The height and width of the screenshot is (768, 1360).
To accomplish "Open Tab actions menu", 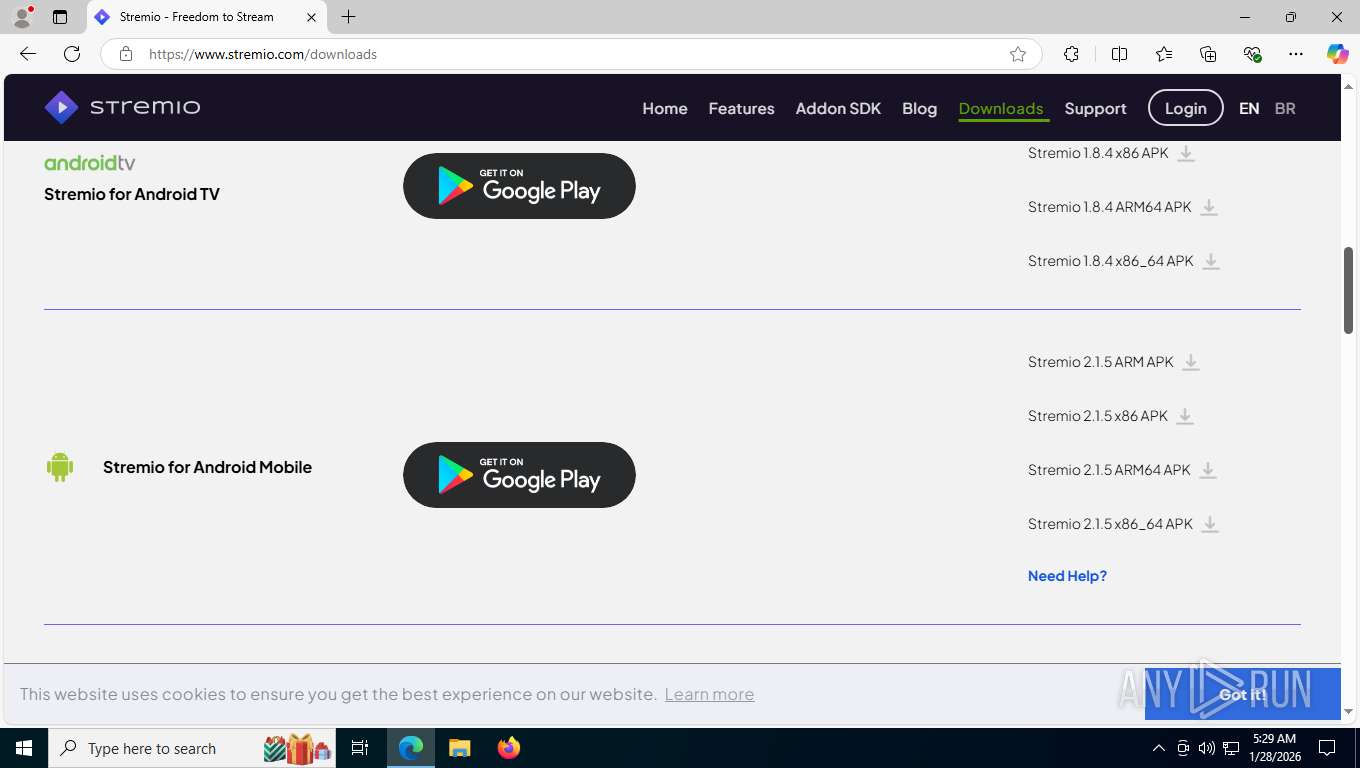I will pos(60,17).
